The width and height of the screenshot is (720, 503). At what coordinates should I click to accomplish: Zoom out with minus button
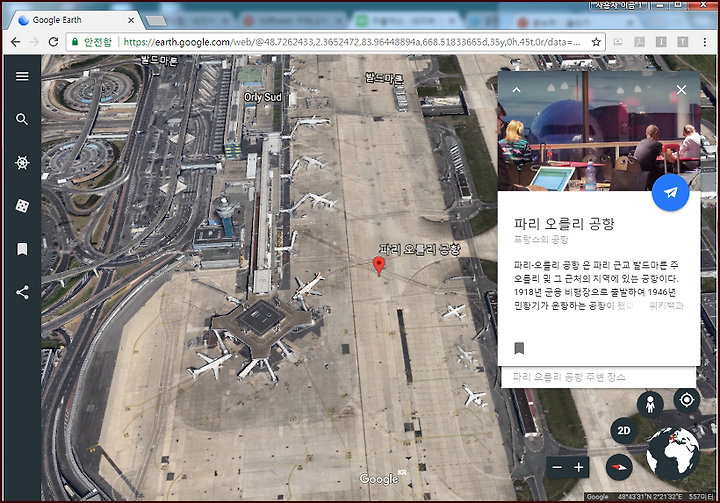coord(557,468)
